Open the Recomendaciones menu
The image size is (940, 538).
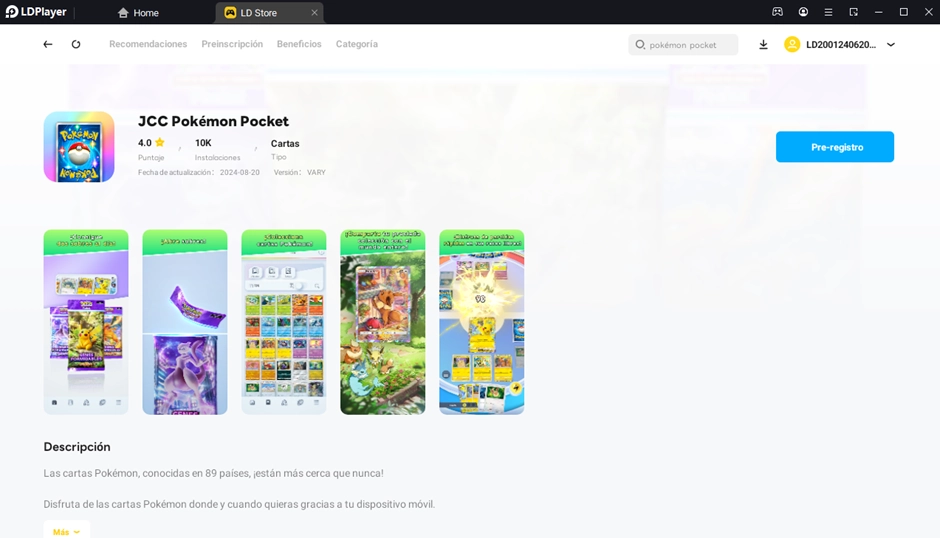(x=148, y=44)
